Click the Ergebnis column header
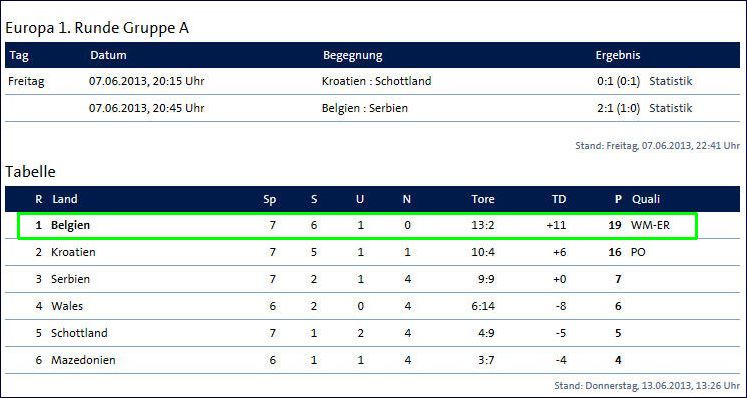This screenshot has width=747, height=398. [x=618, y=55]
